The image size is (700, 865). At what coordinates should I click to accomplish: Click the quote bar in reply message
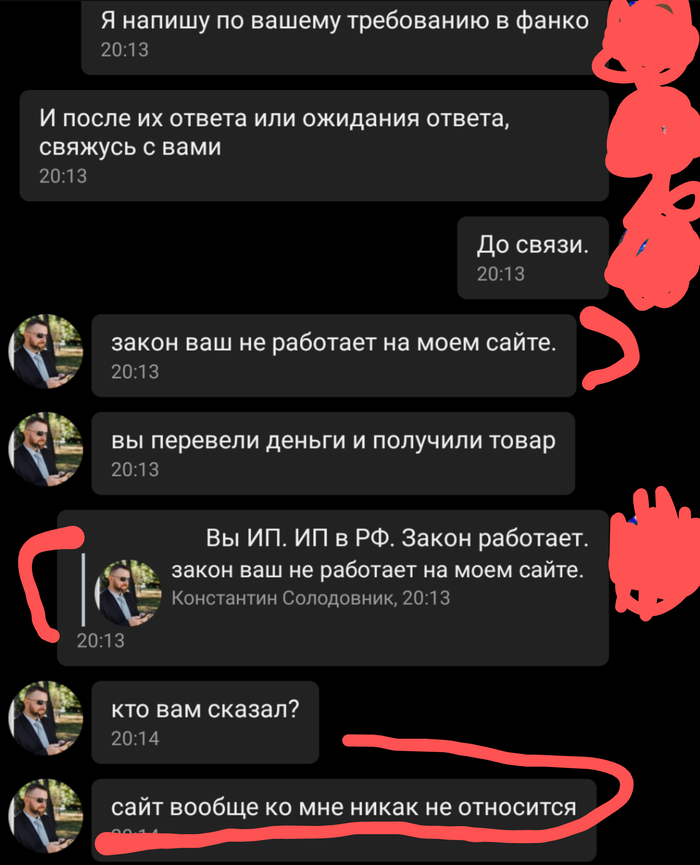pos(83,590)
